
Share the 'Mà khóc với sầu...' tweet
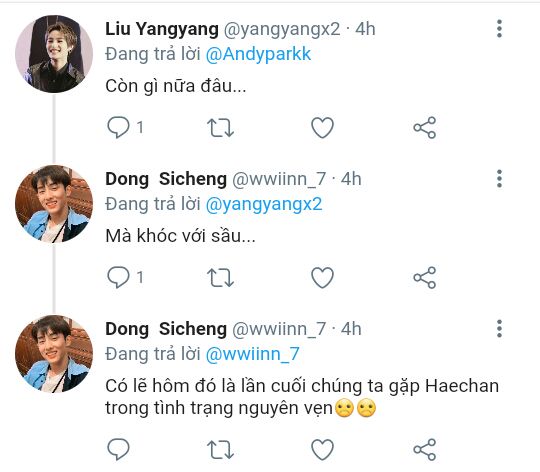point(425,277)
